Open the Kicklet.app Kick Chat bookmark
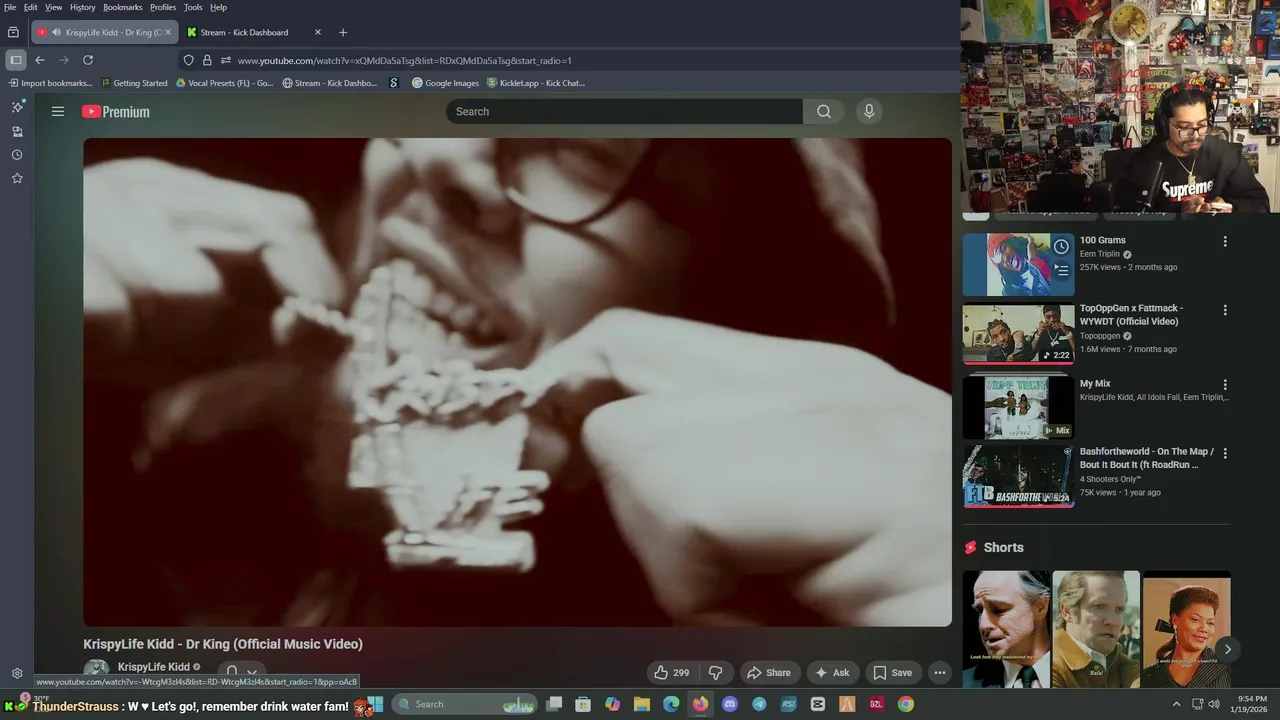 tap(536, 83)
